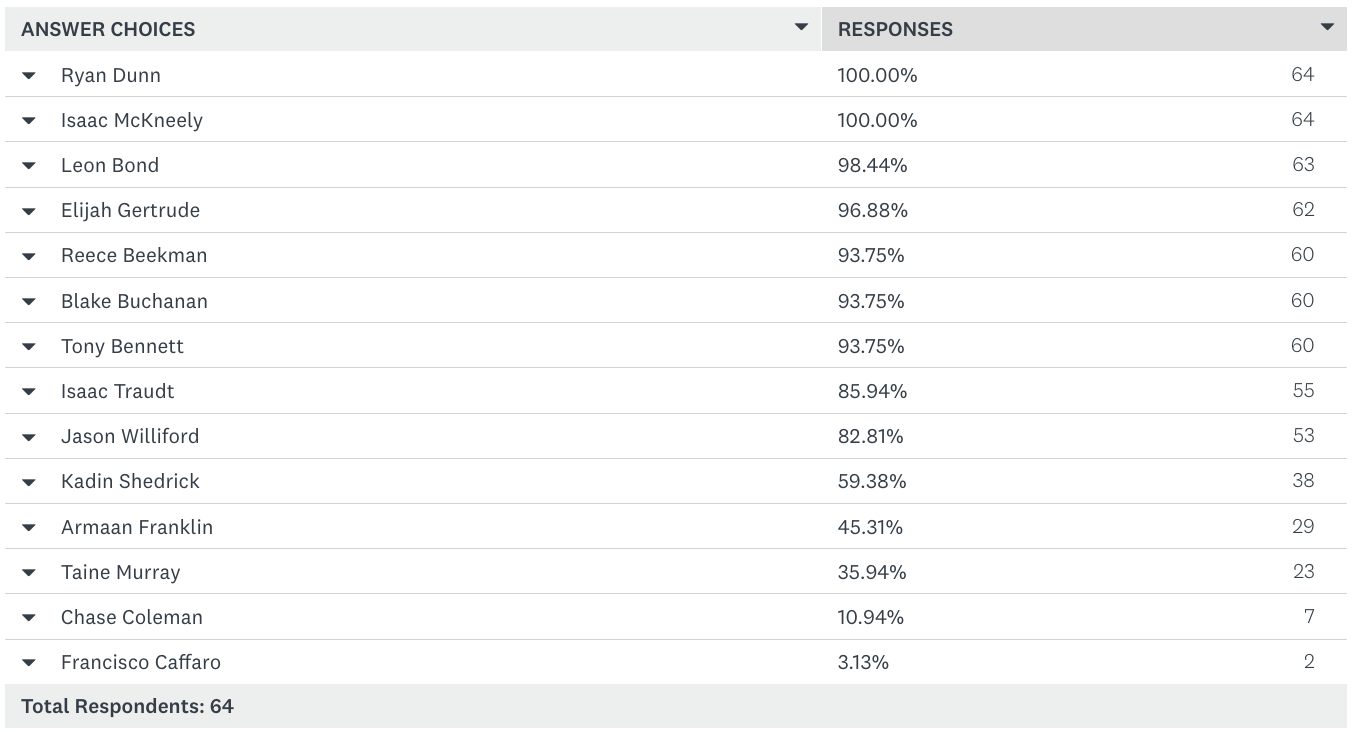
Task: Click the arrow beside Armaan Franklin
Action: click(29, 528)
